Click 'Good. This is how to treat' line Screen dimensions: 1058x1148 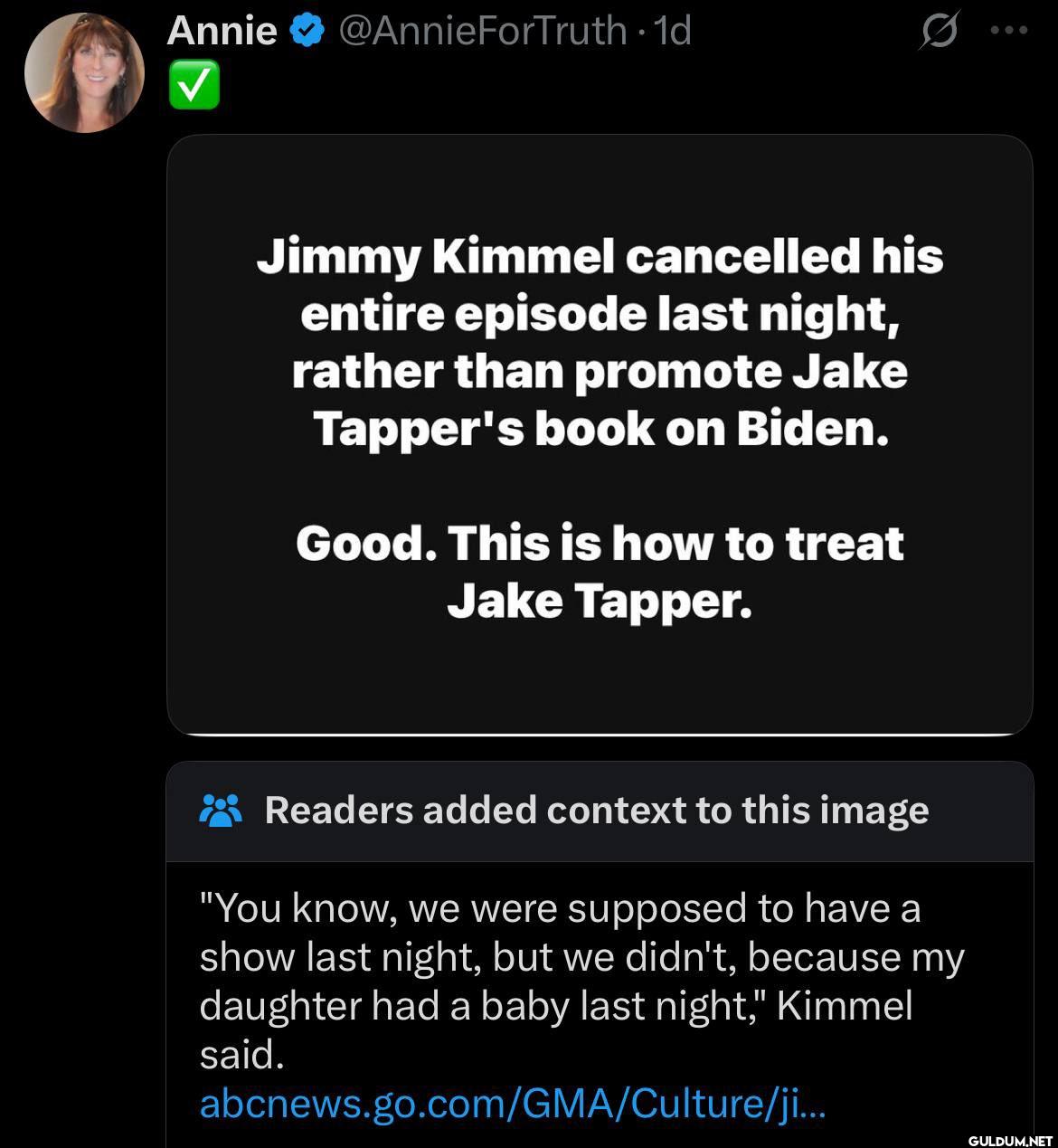[600, 543]
